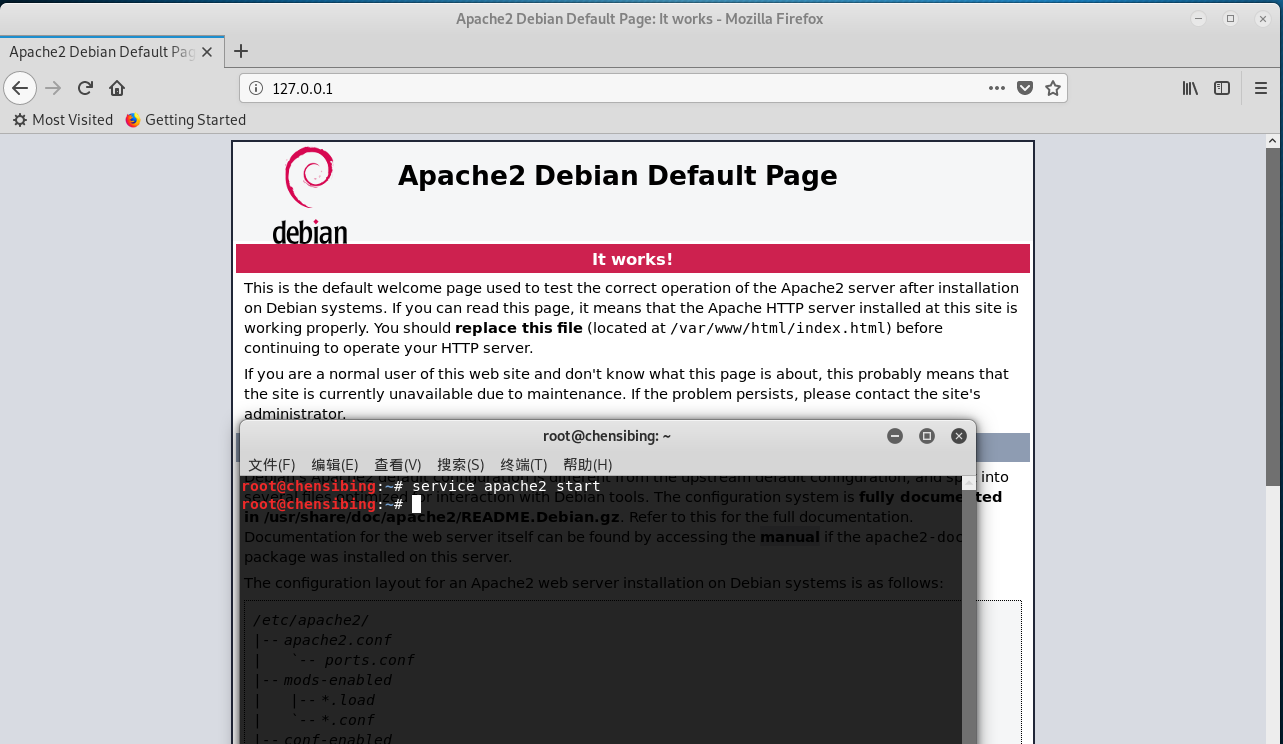Image resolution: width=1283 pixels, height=744 pixels.
Task: Open the Firefox hamburger menu
Action: [1261, 88]
